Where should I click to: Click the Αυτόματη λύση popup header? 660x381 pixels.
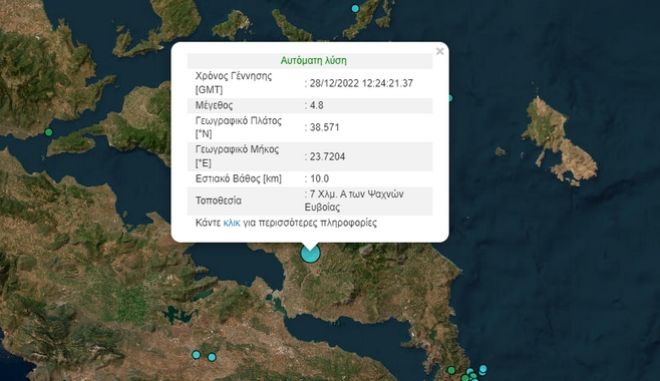(314, 61)
